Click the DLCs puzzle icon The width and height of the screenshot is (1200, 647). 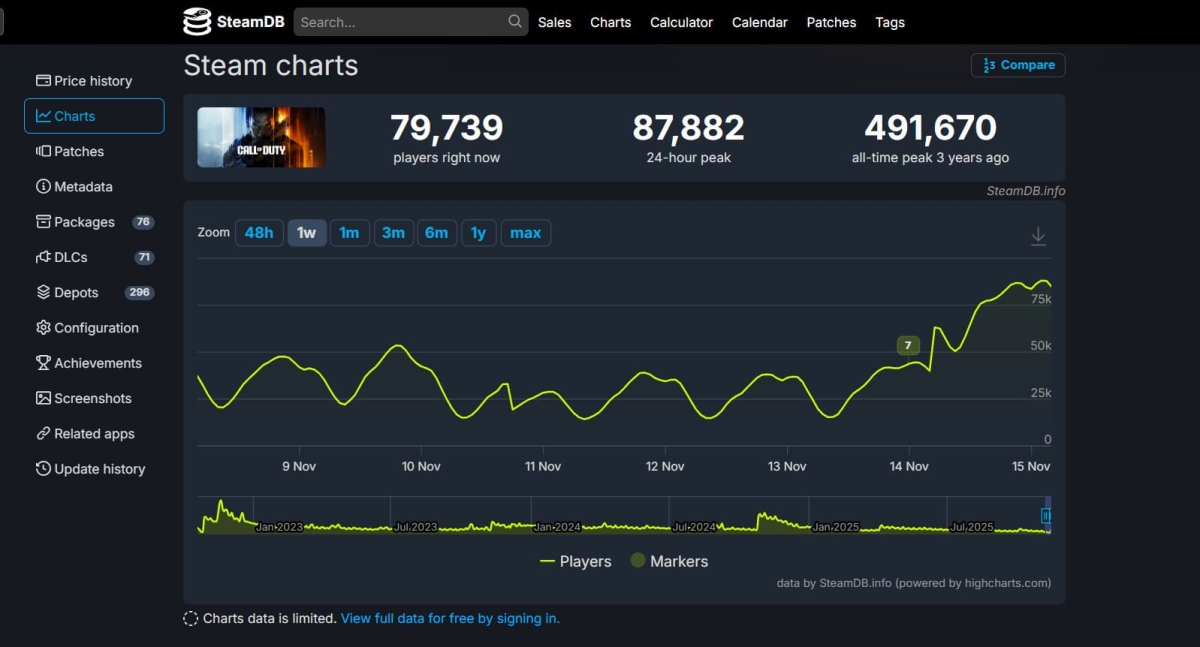pyautogui.click(x=43, y=257)
